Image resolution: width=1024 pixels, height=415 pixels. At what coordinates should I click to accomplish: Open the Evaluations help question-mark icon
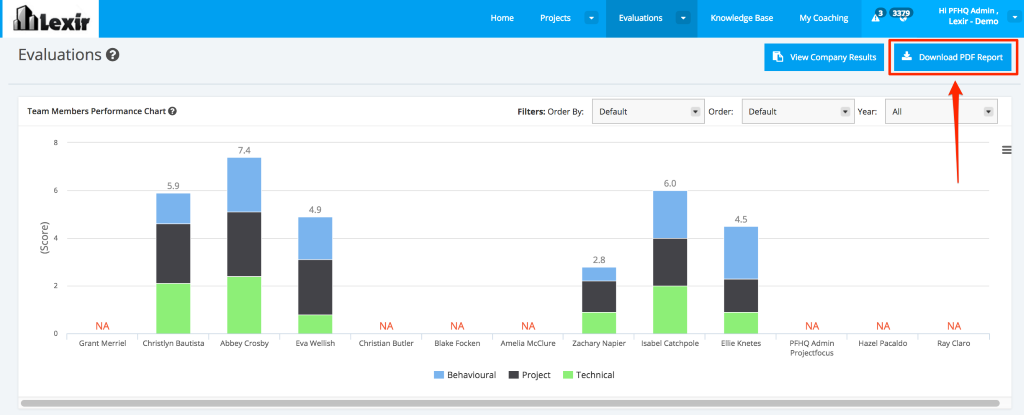point(112,55)
